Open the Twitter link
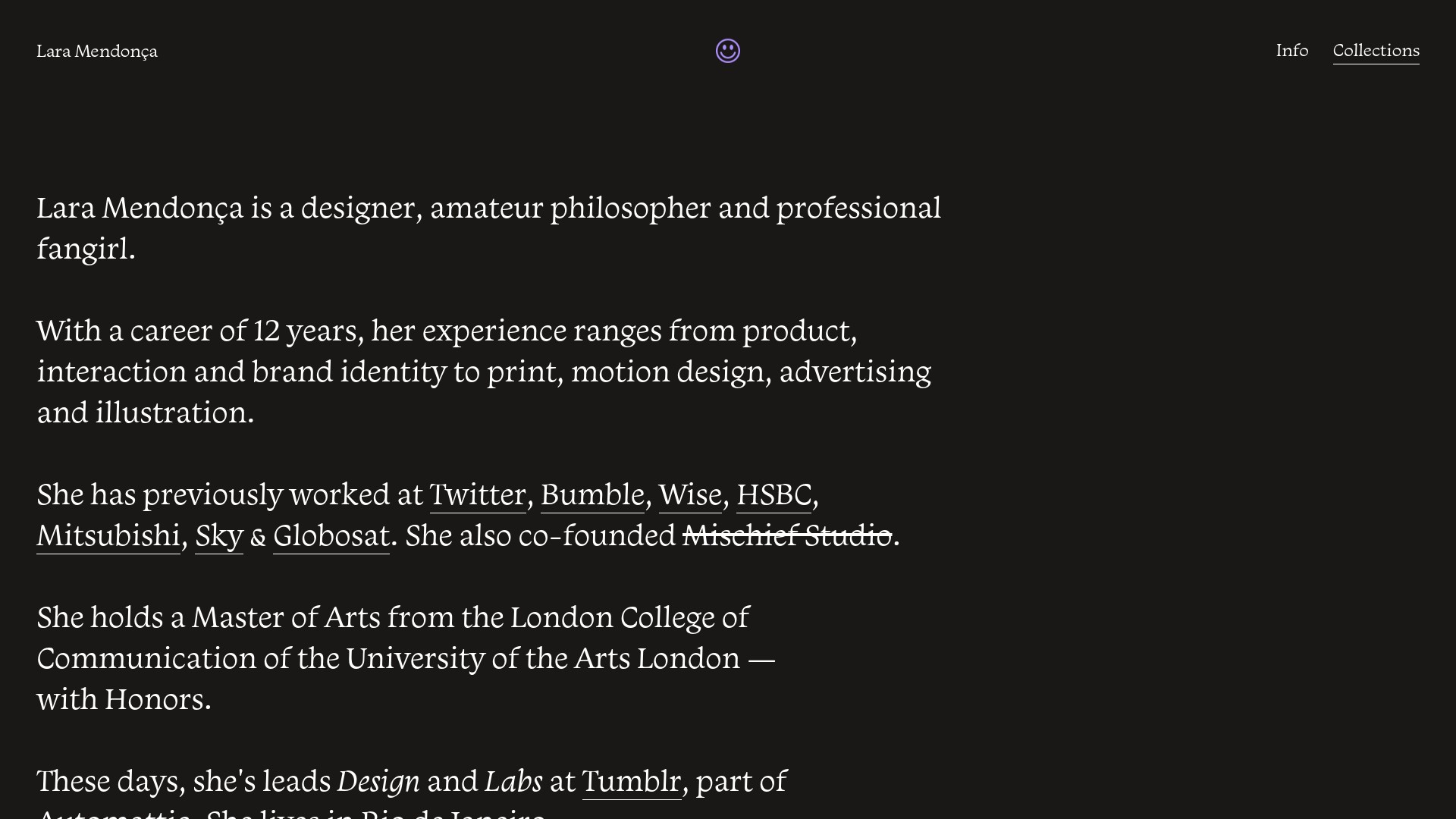1456x819 pixels. pos(478,495)
